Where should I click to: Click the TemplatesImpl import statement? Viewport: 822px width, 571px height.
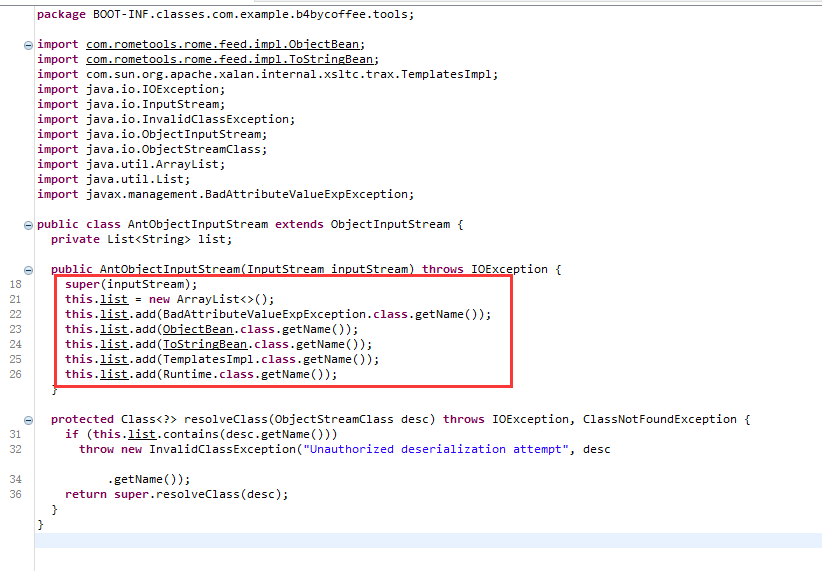point(267,74)
